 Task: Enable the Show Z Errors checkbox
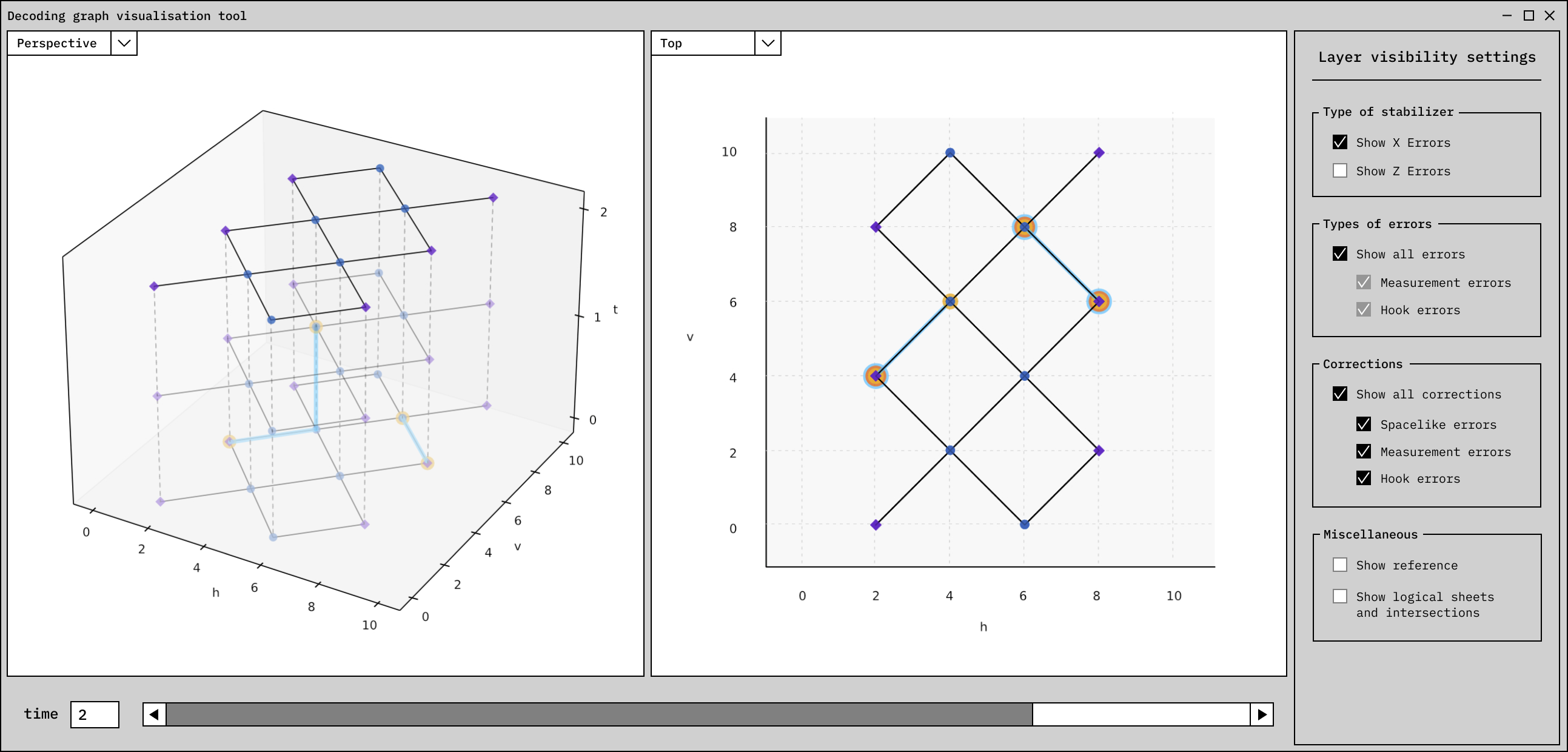coord(1340,170)
